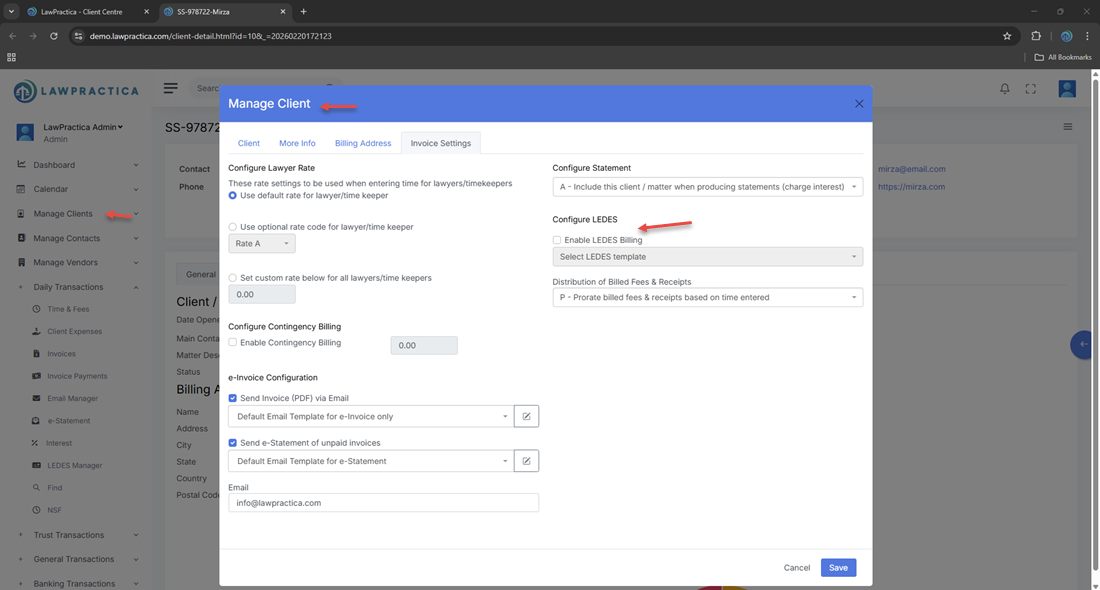
Task: Close the Manage Client dialog
Action: point(859,104)
